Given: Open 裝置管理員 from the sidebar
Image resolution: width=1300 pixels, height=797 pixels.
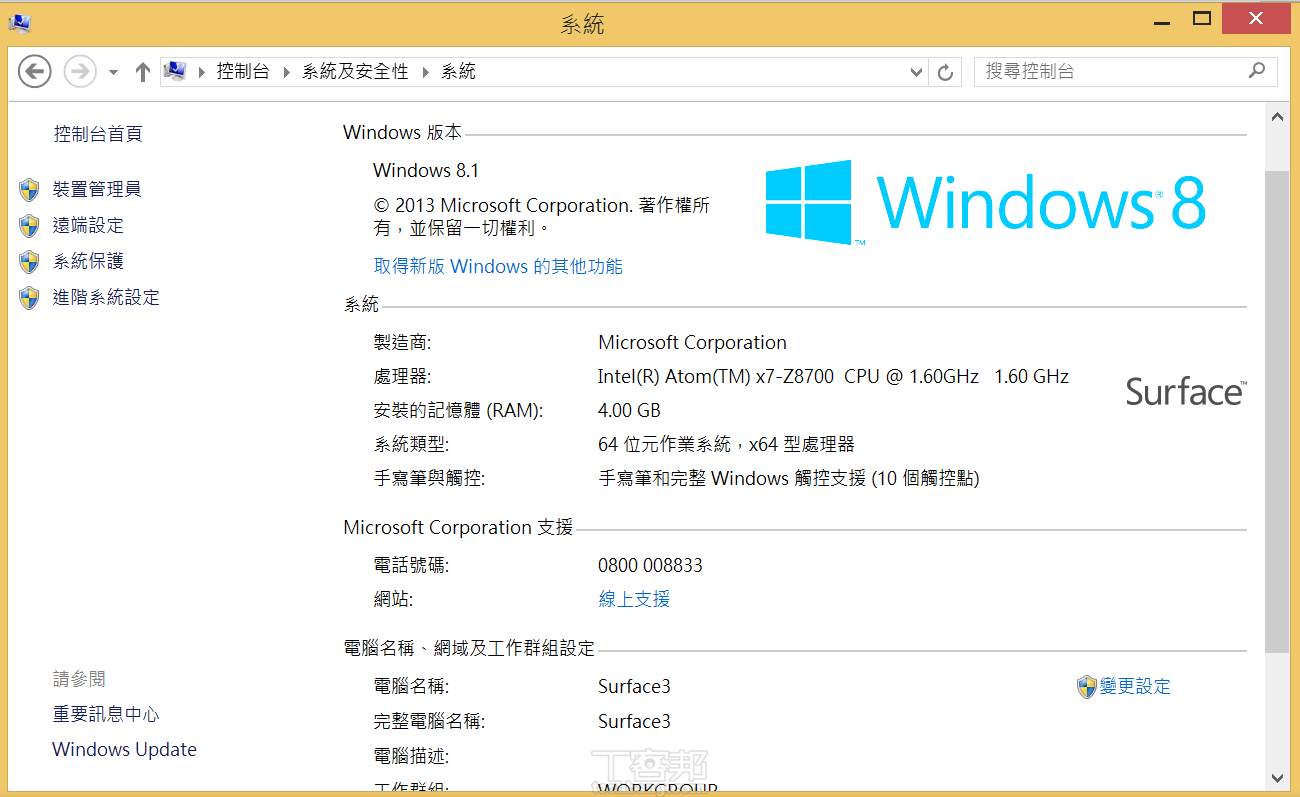Looking at the screenshot, I should pos(97,189).
